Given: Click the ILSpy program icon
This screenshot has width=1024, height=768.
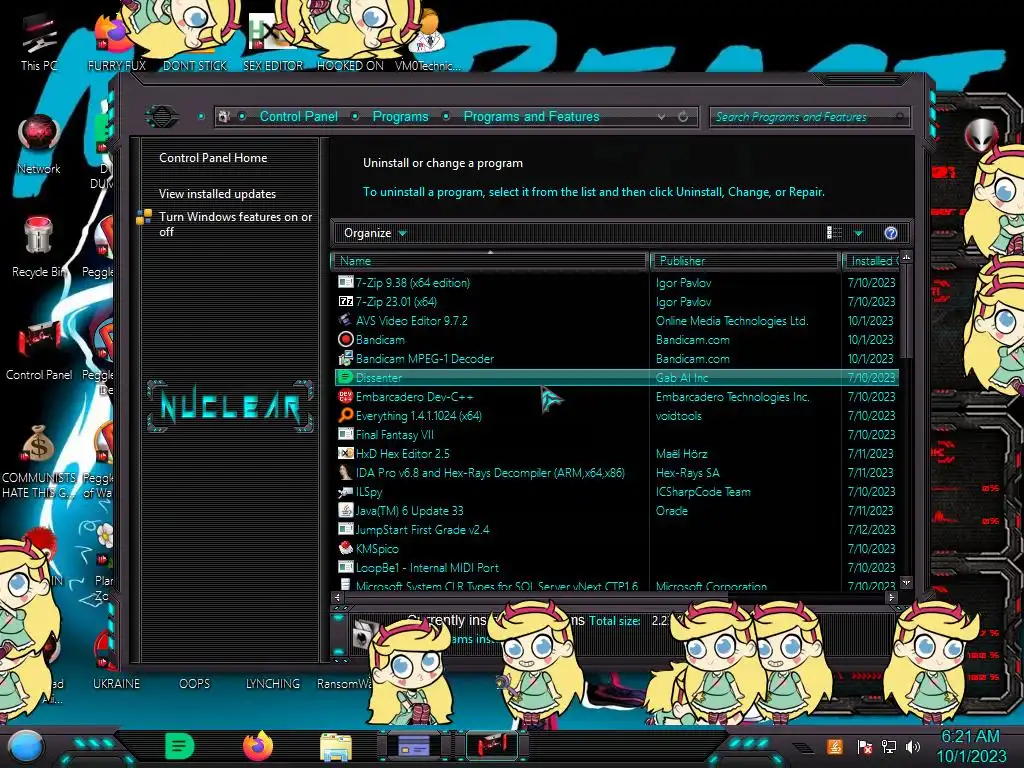Looking at the screenshot, I should [x=345, y=492].
